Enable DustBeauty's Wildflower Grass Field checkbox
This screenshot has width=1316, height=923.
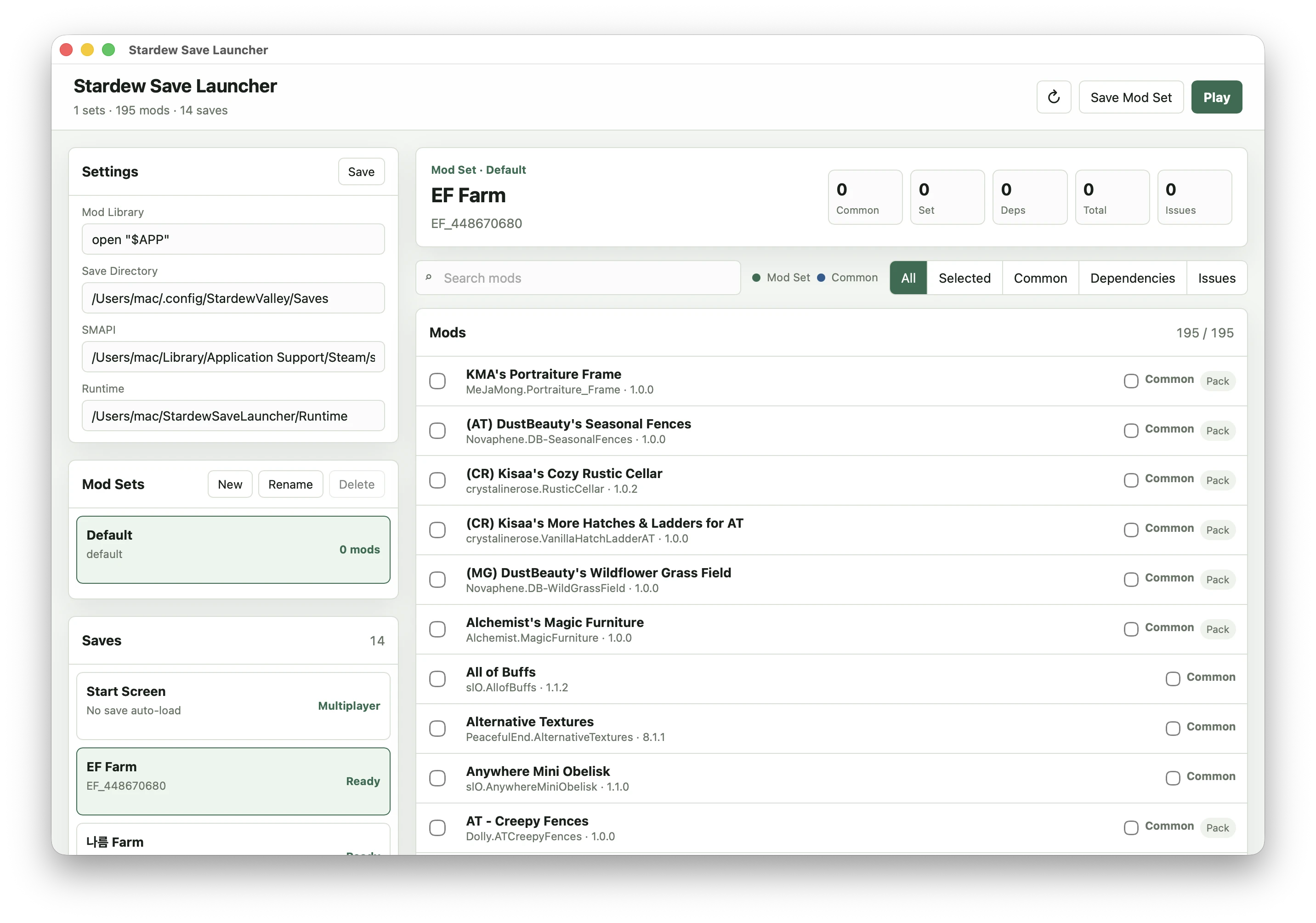click(437, 579)
